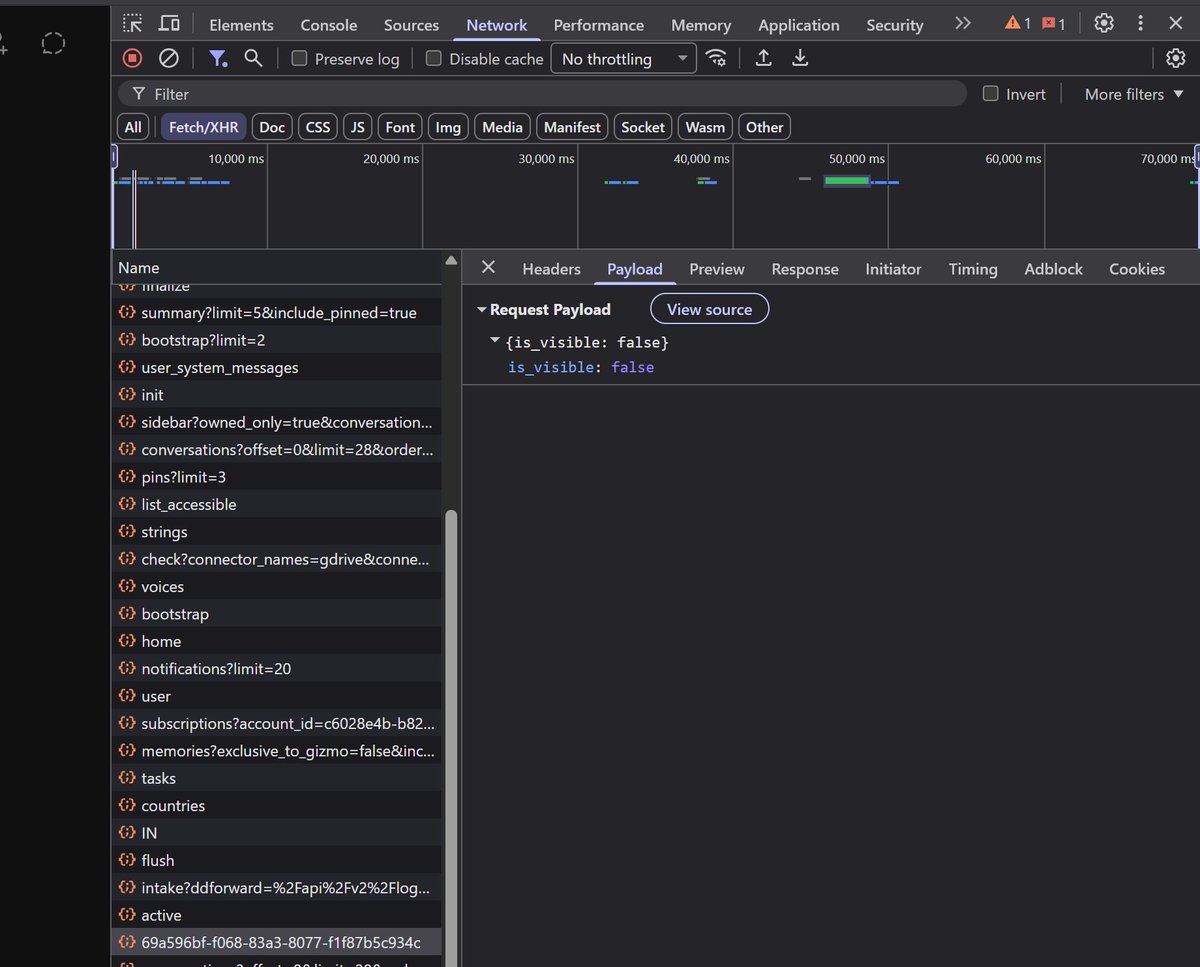Screen dimensions: 1200x967
Task: Click the View source button
Action: 709,309
